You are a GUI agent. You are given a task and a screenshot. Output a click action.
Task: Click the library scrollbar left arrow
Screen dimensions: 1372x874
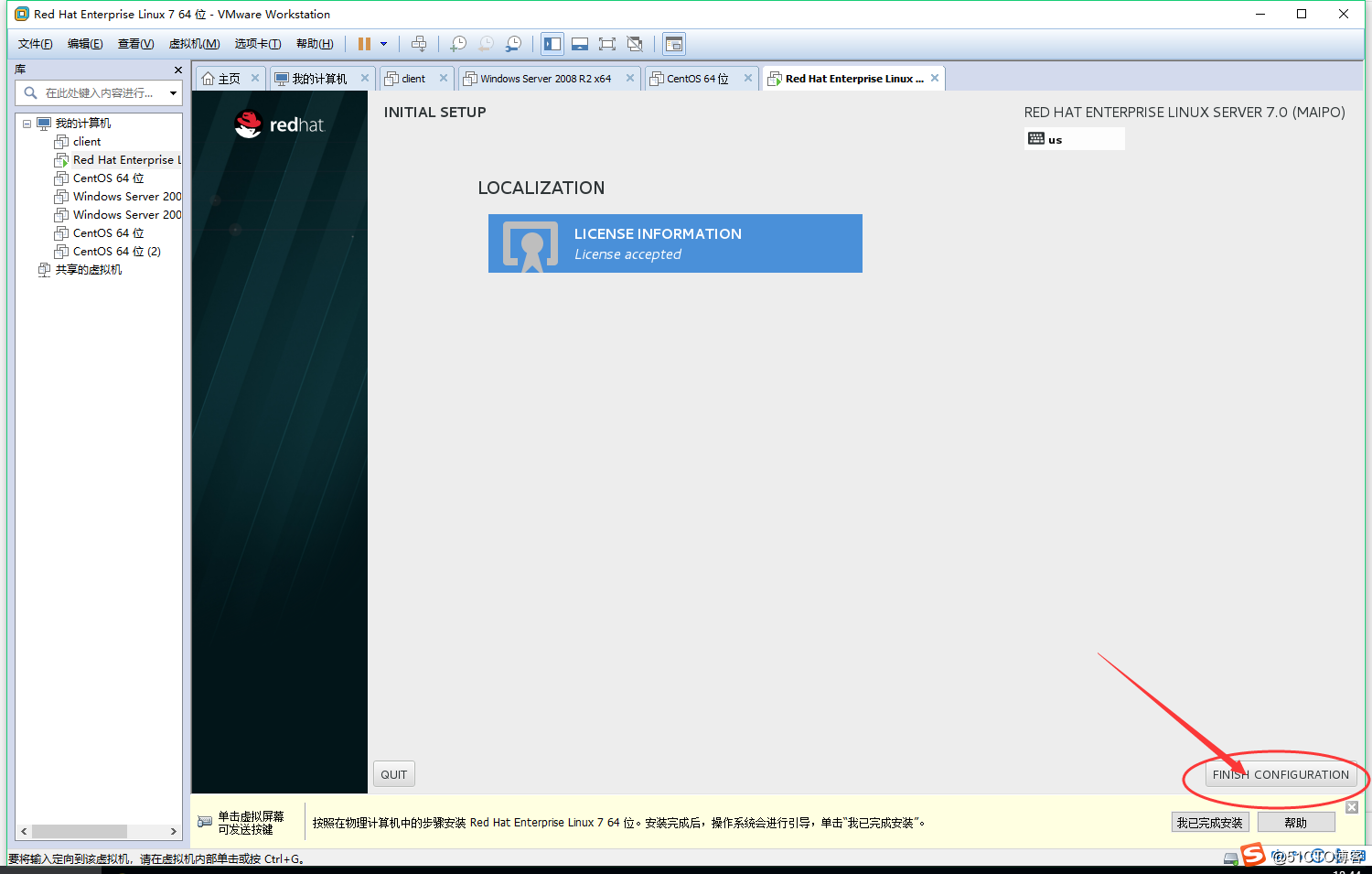point(25,831)
